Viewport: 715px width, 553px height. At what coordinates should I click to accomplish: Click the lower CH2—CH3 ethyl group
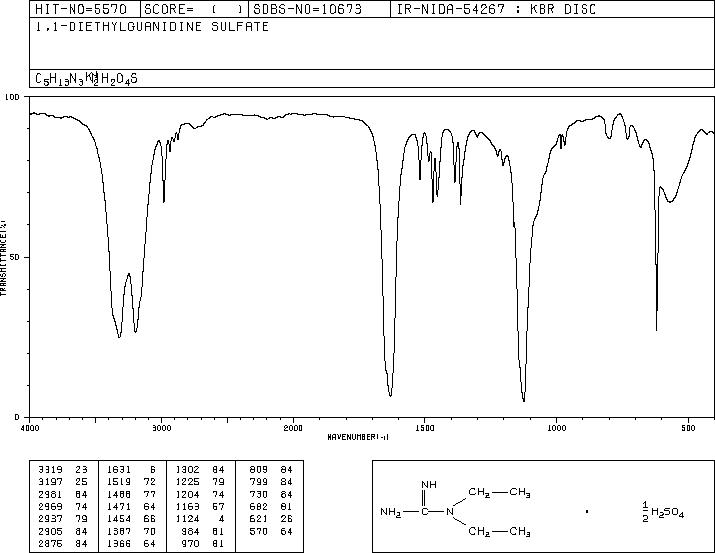(499, 532)
